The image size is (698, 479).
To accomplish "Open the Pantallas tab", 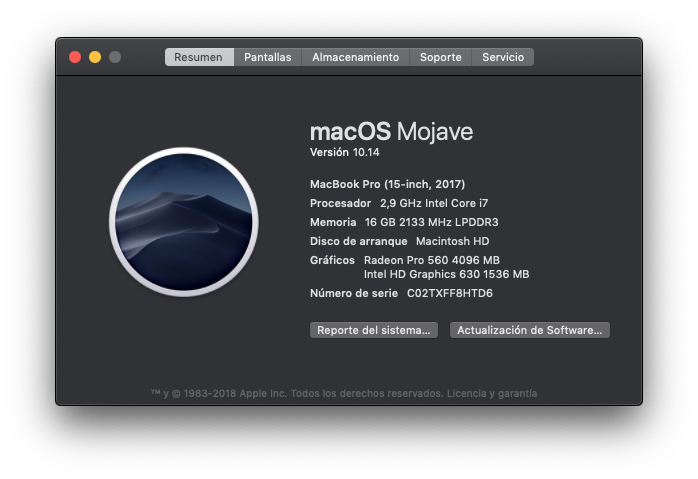I will click(x=268, y=57).
